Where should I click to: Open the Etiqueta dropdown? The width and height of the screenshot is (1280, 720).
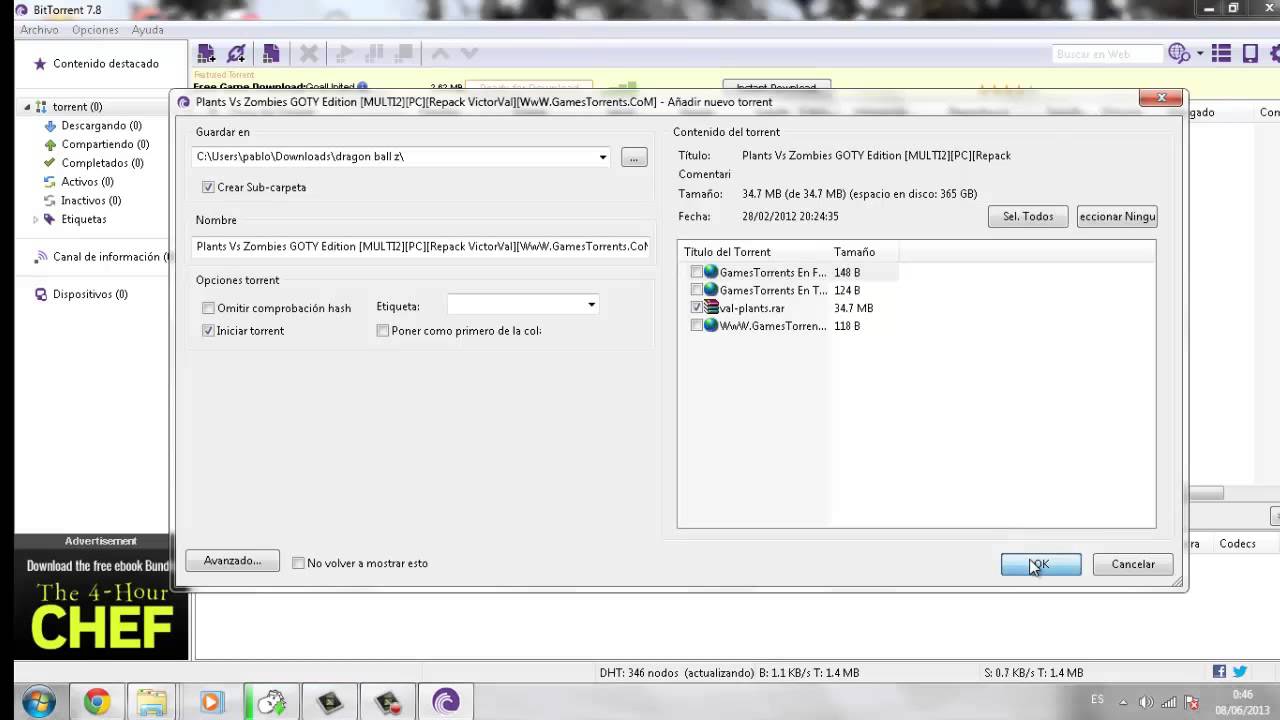[x=591, y=305]
